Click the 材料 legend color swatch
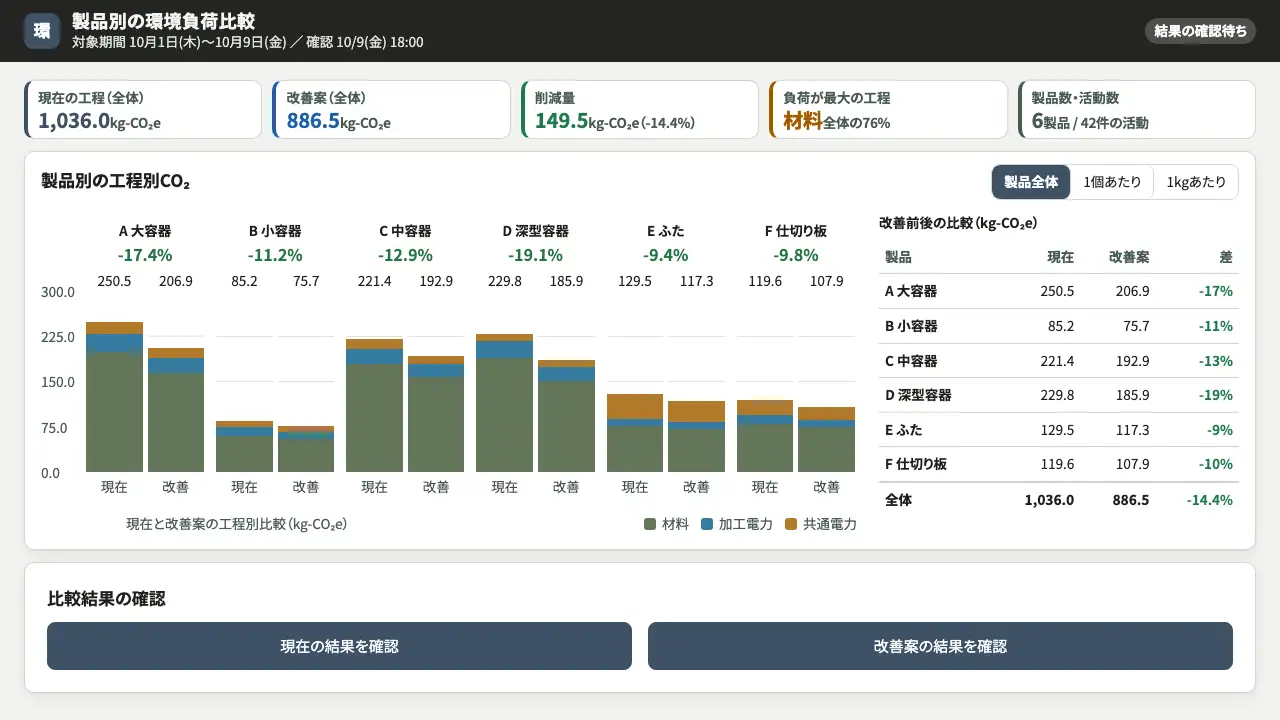Screen dimensions: 1280x720 650,524
